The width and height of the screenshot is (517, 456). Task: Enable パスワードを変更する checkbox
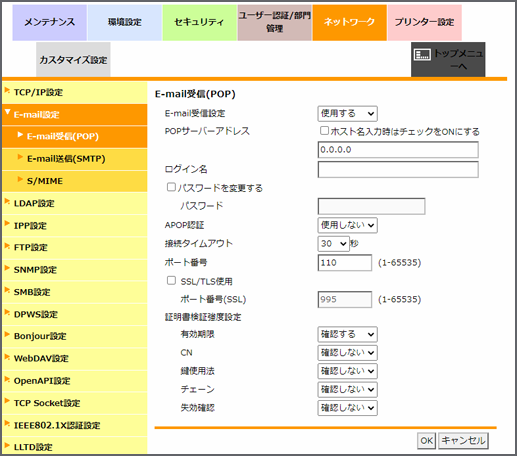171,187
